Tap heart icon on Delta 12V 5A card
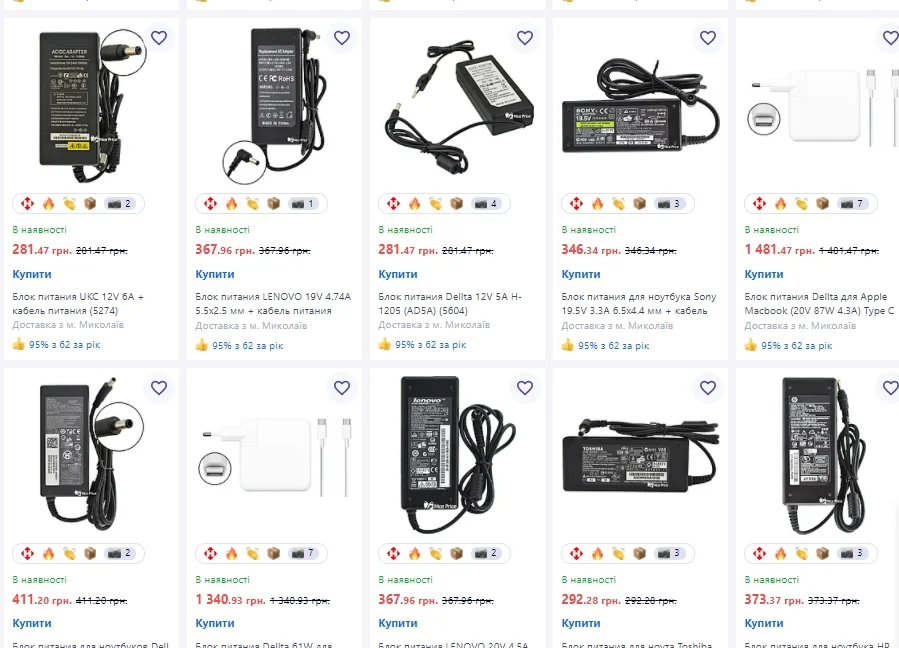 525,38
